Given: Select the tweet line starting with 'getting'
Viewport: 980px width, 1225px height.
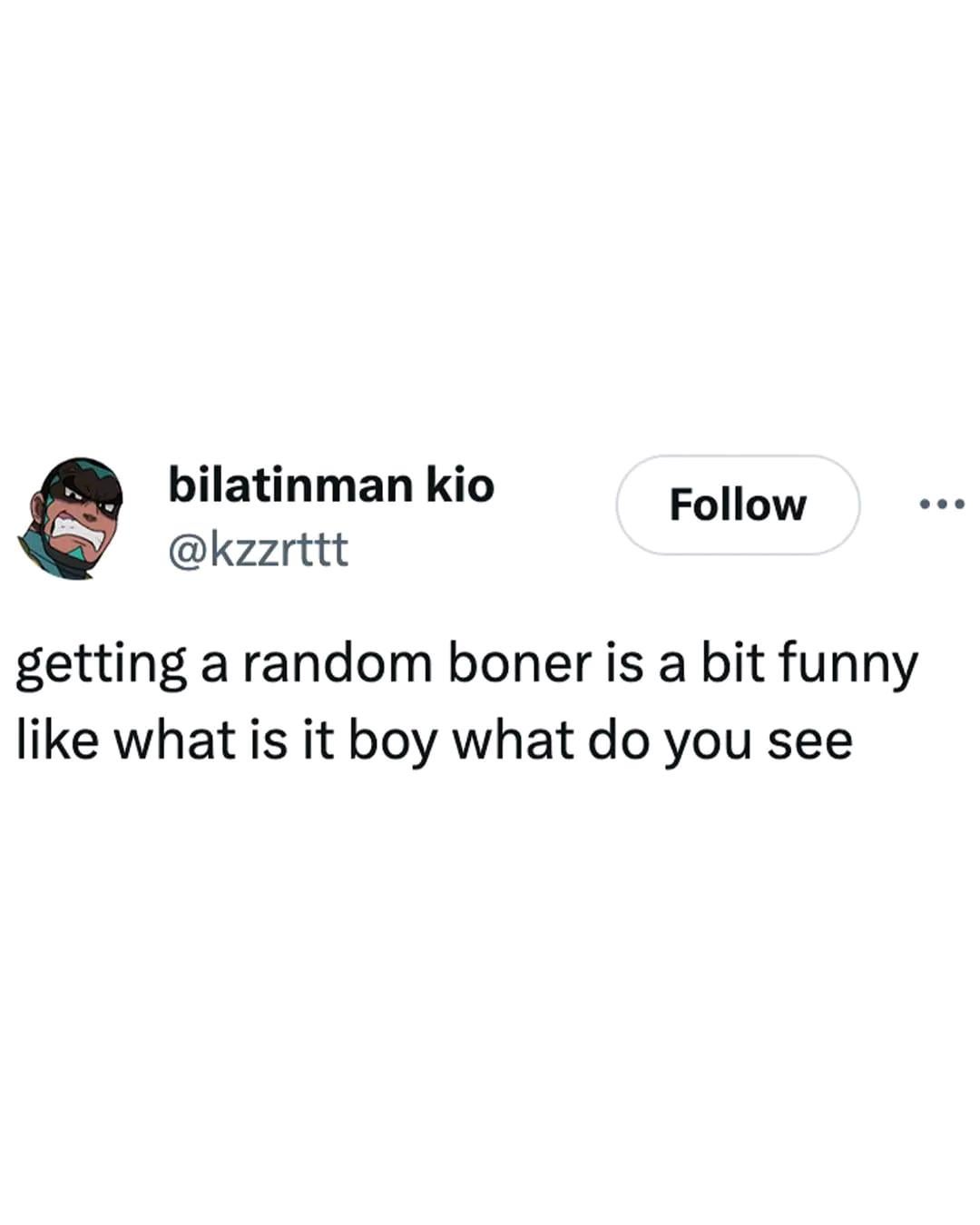Looking at the screenshot, I should (467, 665).
